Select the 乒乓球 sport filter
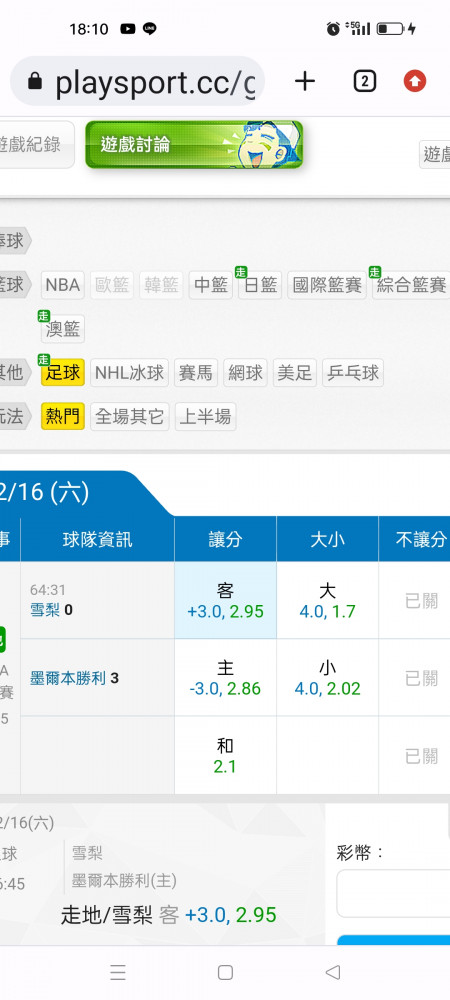 click(x=353, y=372)
